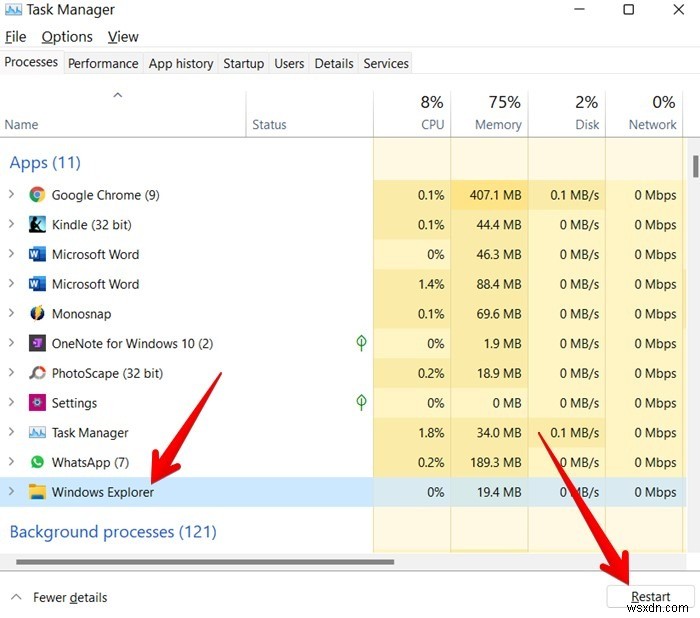
Task: Expand the Monosnap process entry
Action: (x=11, y=313)
